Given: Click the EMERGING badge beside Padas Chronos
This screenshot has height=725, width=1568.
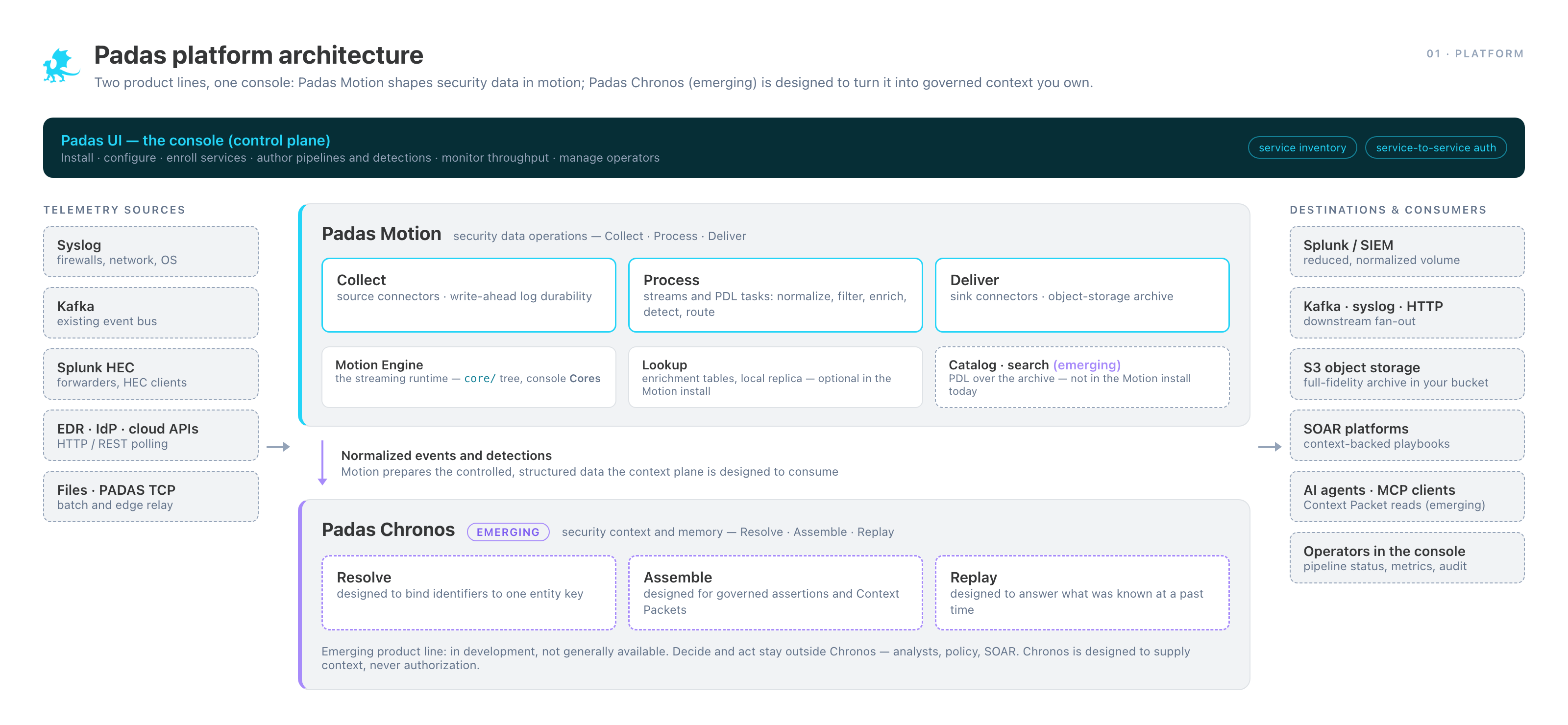Looking at the screenshot, I should (508, 532).
